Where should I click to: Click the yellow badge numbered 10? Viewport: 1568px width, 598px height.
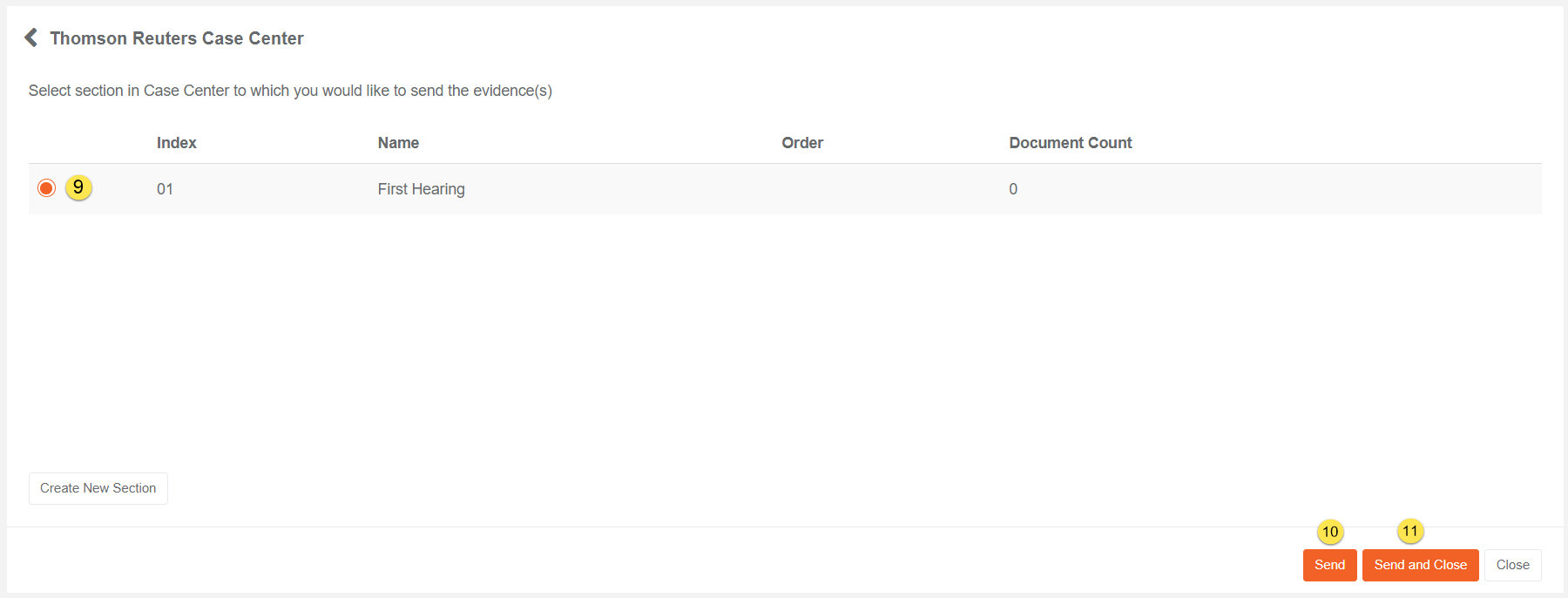(1330, 532)
